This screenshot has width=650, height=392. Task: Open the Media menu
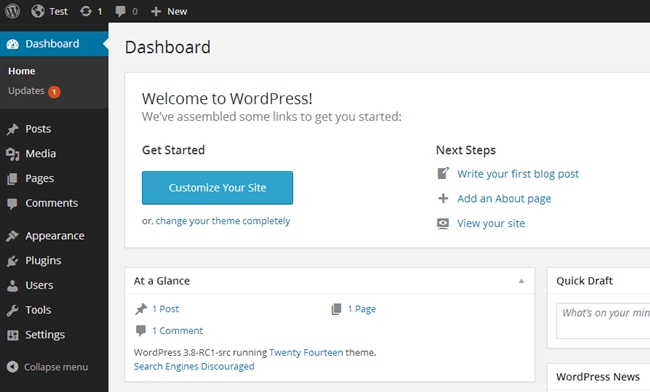click(x=41, y=154)
